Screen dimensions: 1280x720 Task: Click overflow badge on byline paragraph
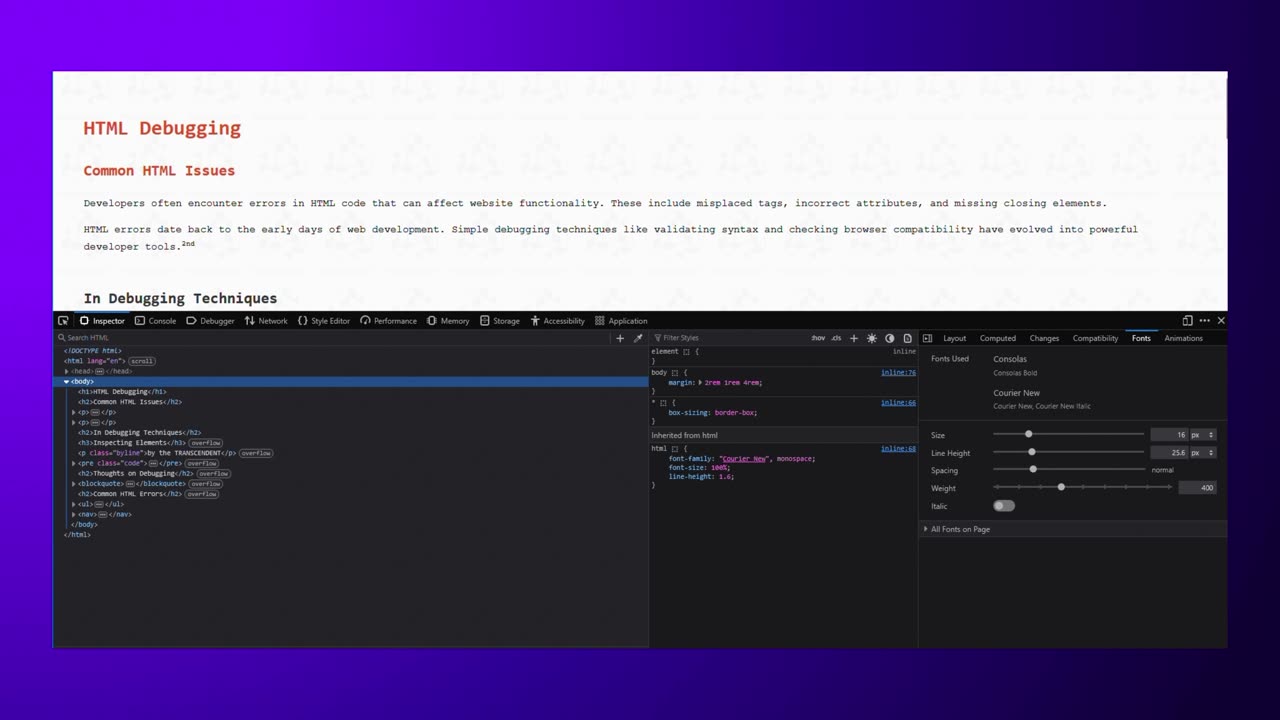point(256,453)
